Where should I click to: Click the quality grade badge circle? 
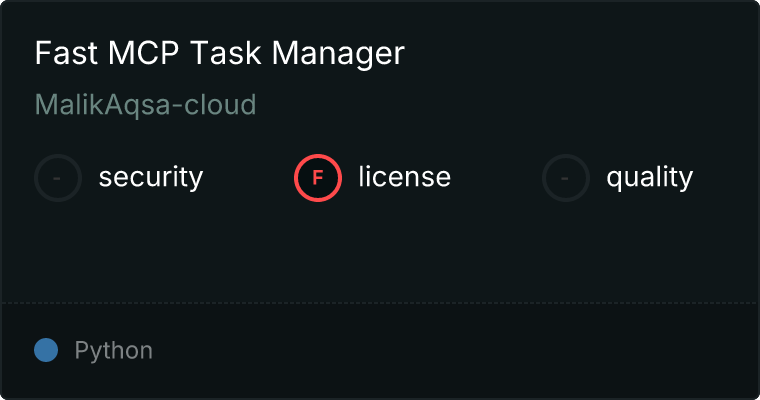coord(566,178)
